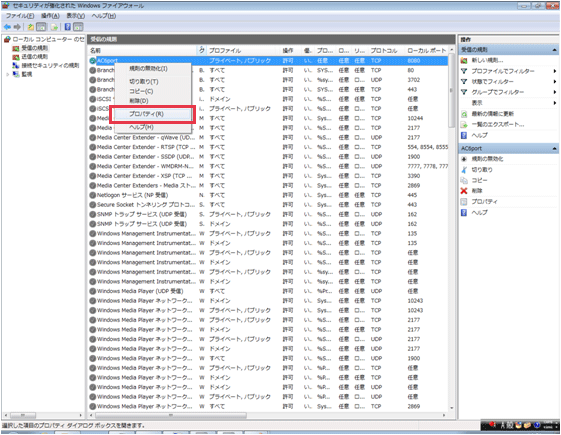Open the プロファイルでフィルター submenu arrow
Screen dimensions: 561x435
click(555, 71)
